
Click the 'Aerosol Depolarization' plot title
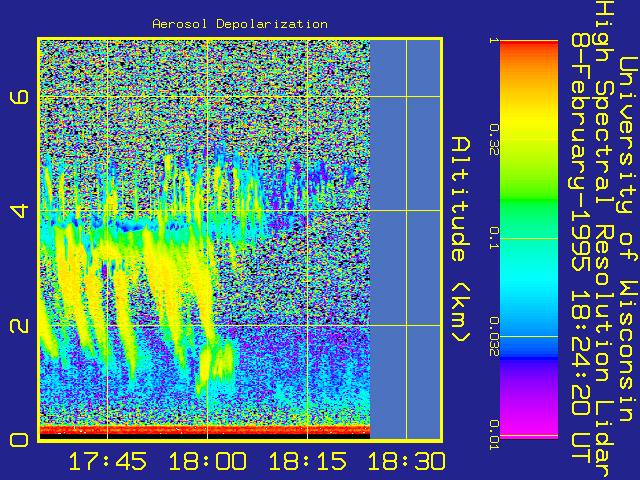(240, 24)
